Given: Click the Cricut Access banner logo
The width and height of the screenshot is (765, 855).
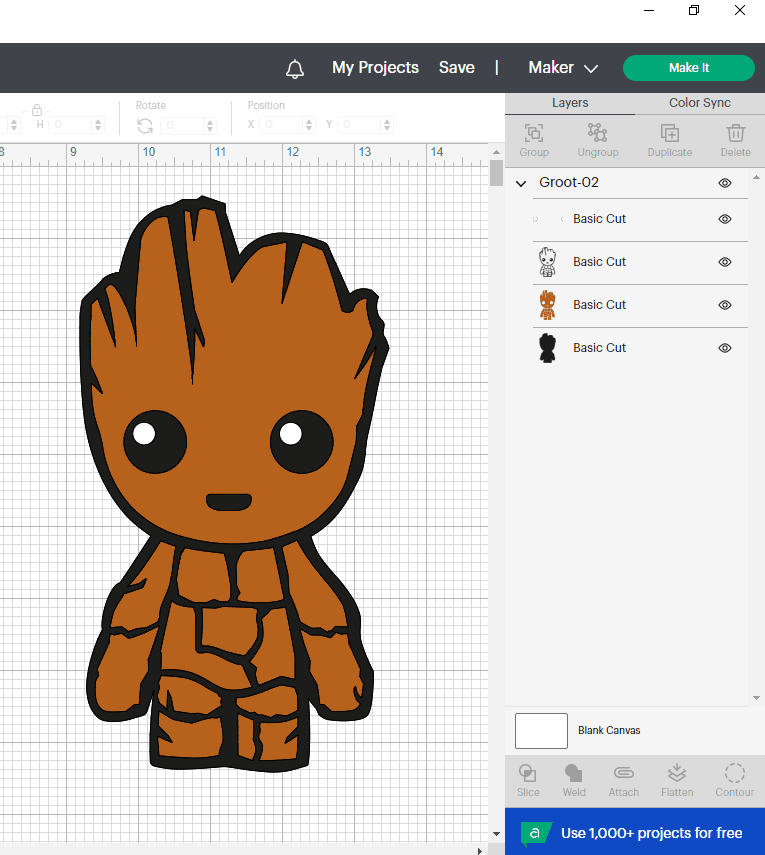Looking at the screenshot, I should (536, 833).
